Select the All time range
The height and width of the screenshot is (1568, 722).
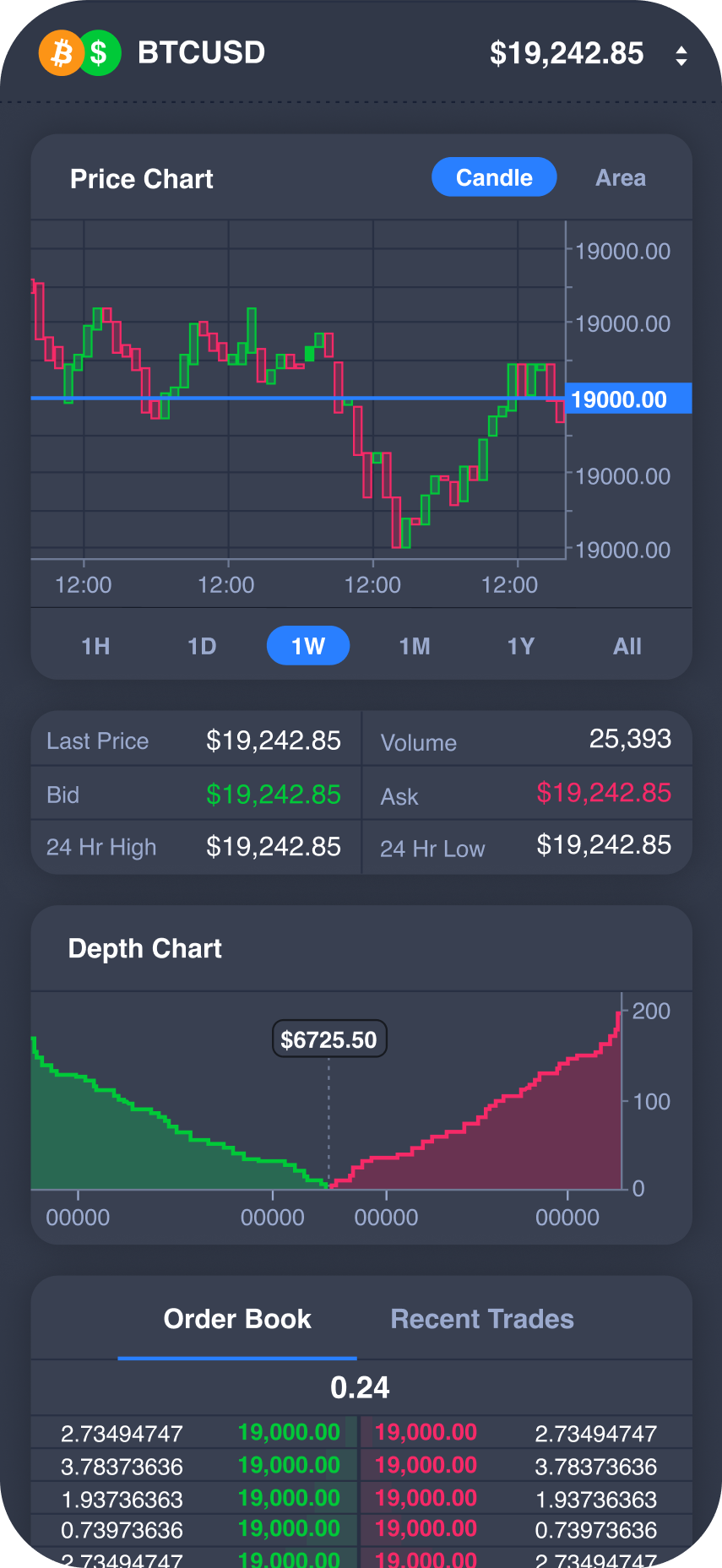[x=627, y=646]
